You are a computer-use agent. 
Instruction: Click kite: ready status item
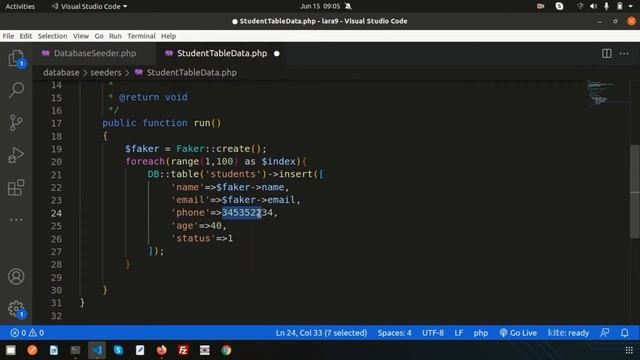[x=568, y=333]
